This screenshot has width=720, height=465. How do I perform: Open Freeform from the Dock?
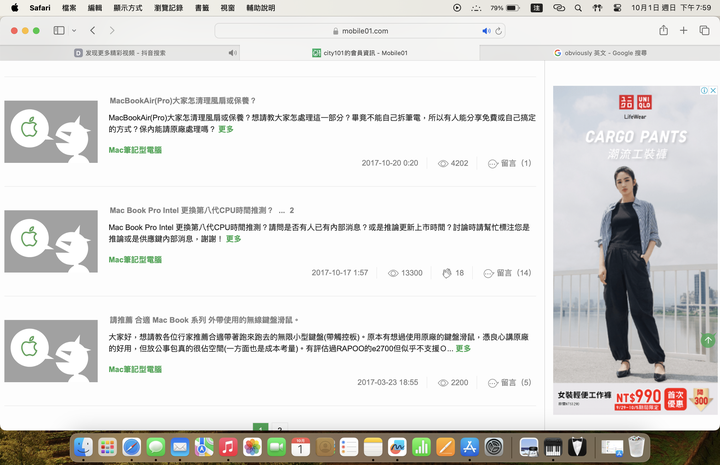tap(397, 447)
